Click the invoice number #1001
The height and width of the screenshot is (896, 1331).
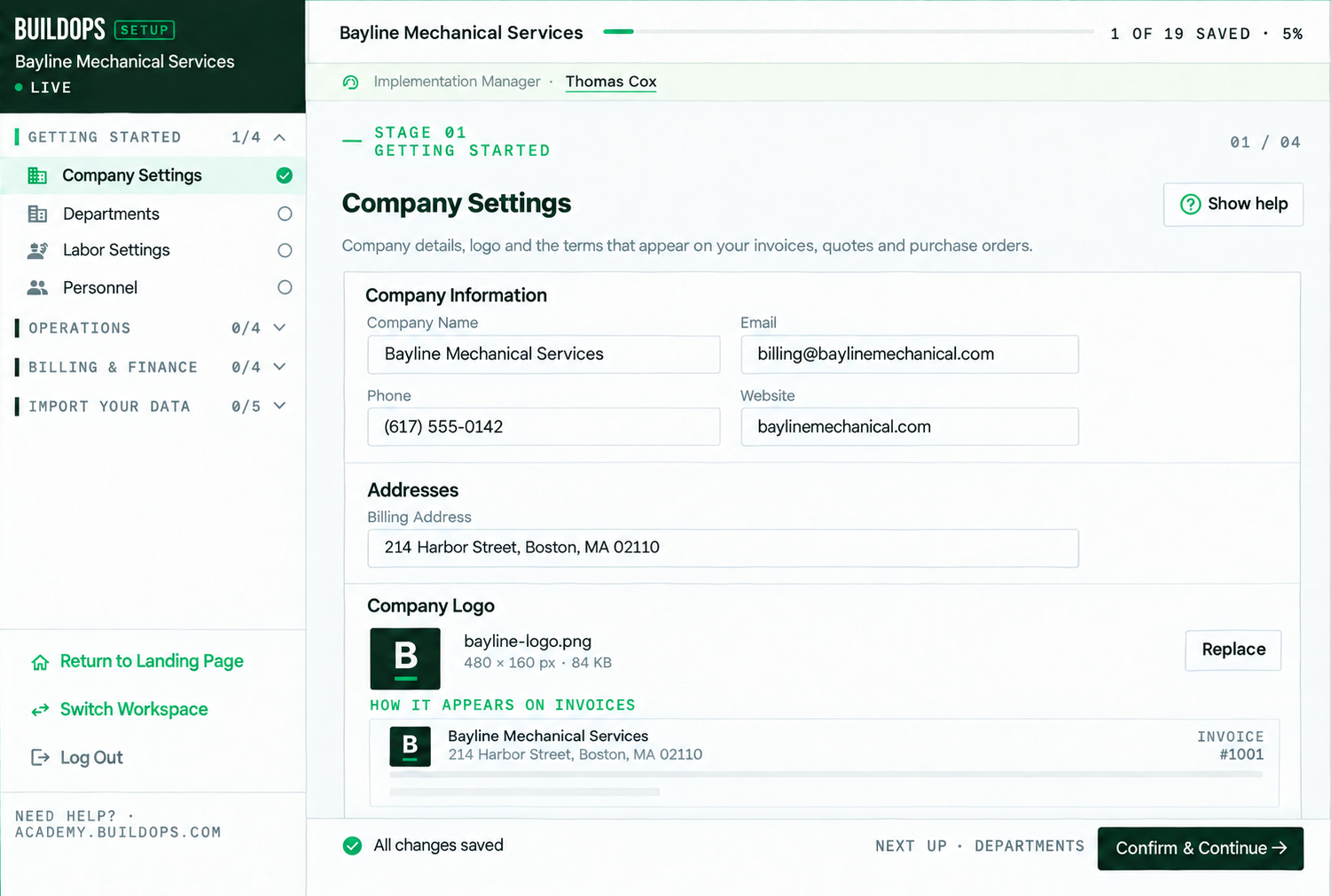1241,755
